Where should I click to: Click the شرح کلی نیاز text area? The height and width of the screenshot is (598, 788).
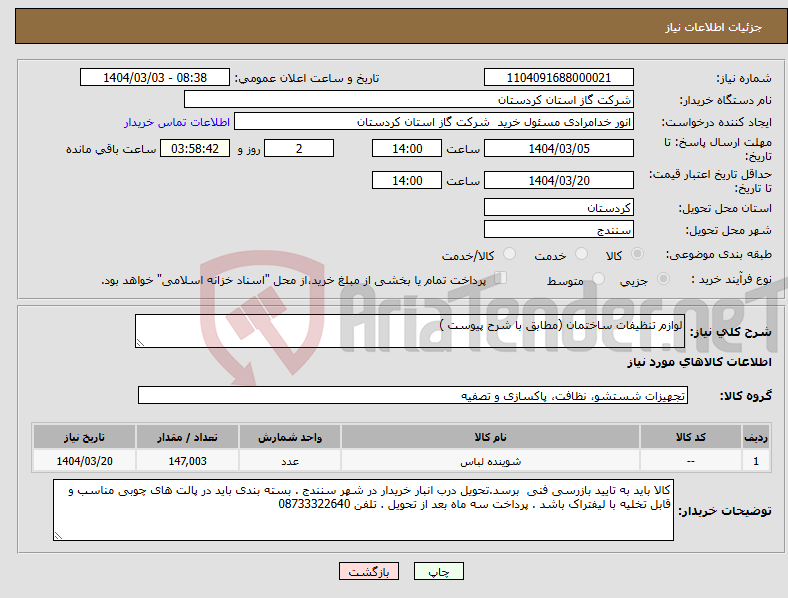point(410,331)
